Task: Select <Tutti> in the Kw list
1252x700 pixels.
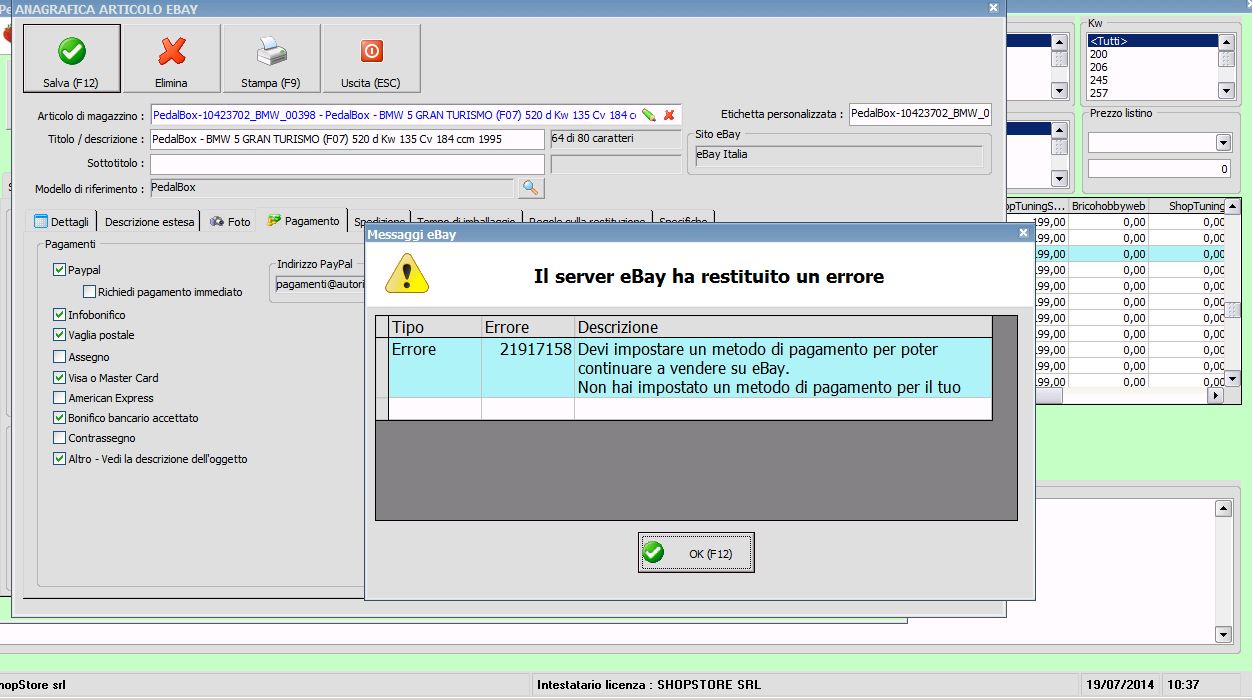Action: [1152, 41]
